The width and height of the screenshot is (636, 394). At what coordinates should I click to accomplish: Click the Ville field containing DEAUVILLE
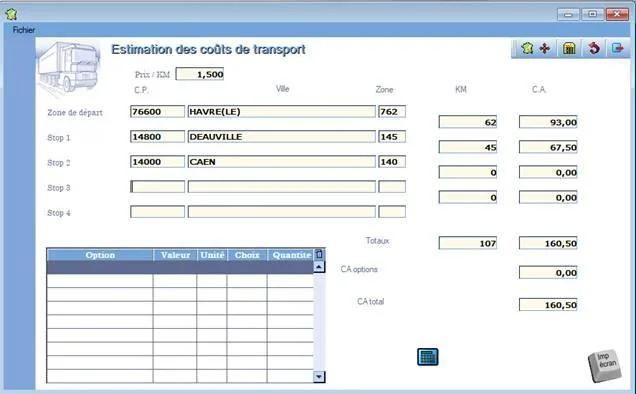[281, 137]
